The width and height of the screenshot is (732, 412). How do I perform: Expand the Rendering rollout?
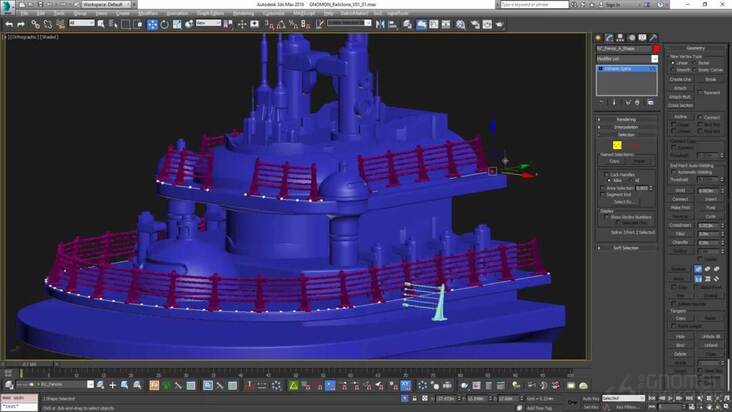point(627,120)
